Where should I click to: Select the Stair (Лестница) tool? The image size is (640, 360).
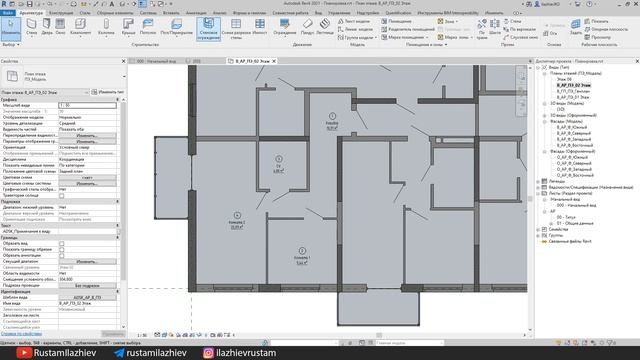click(x=324, y=27)
